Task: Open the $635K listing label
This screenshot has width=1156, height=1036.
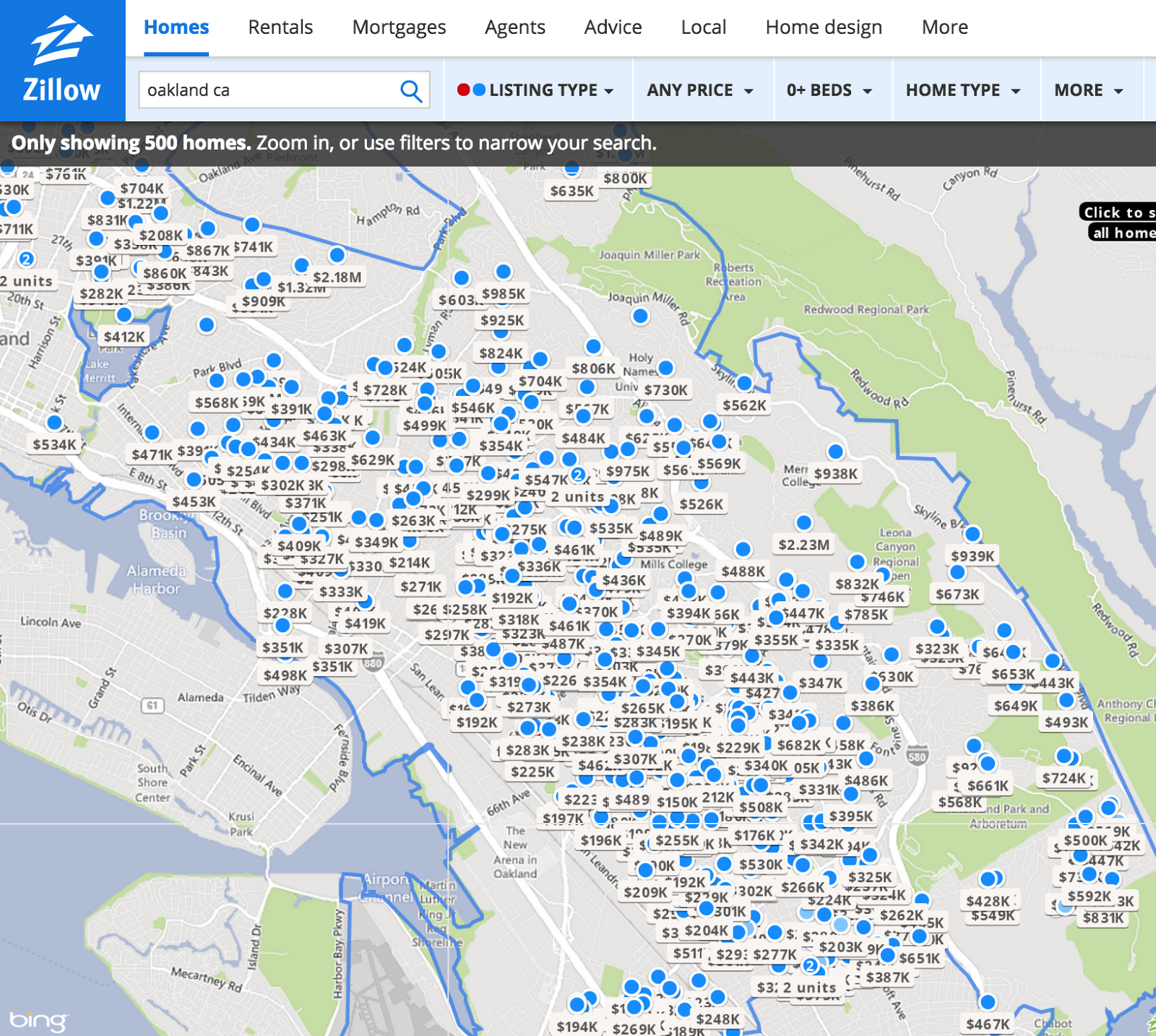Action: point(571,191)
